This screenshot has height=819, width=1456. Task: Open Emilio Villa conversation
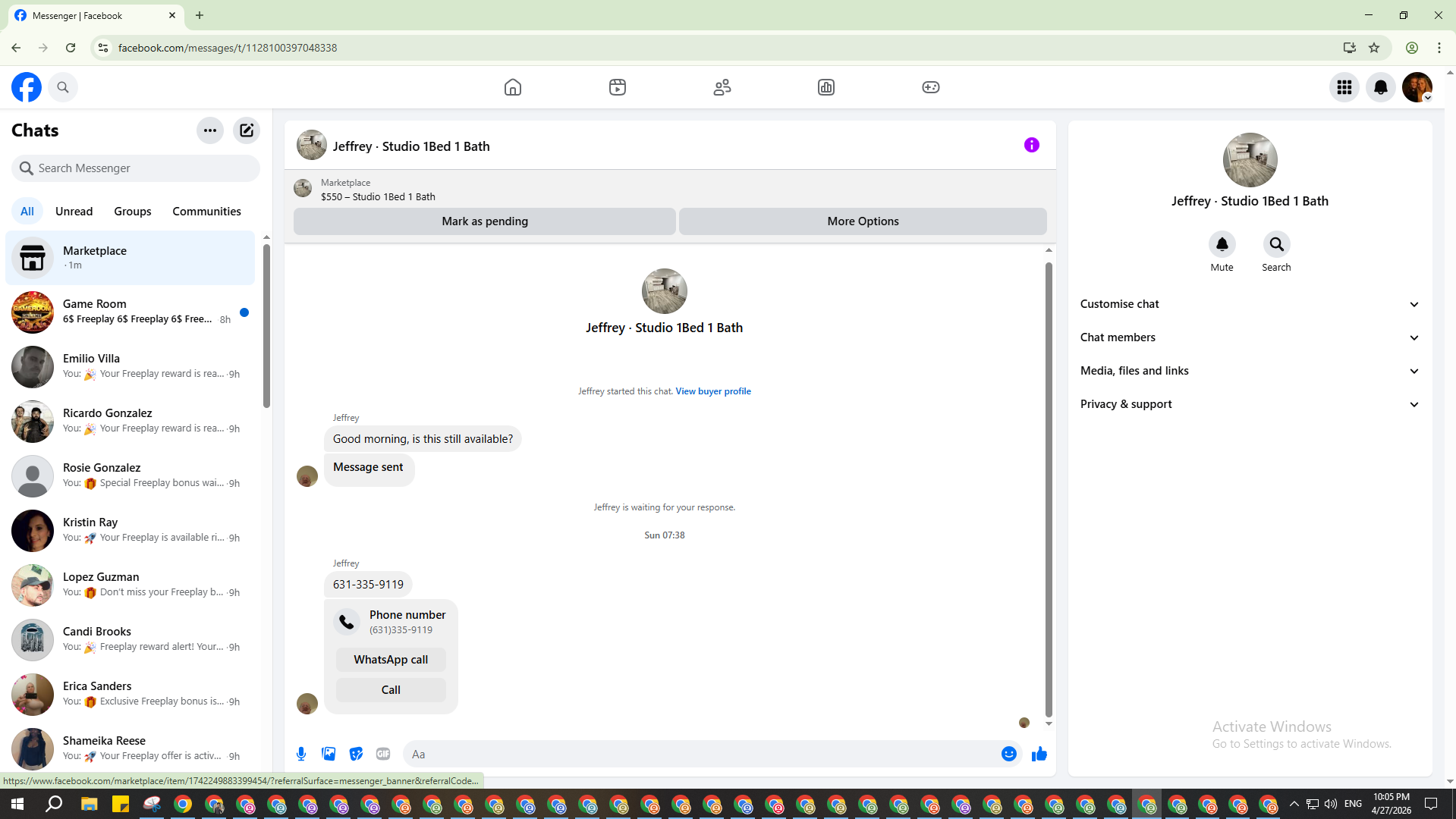coord(131,366)
